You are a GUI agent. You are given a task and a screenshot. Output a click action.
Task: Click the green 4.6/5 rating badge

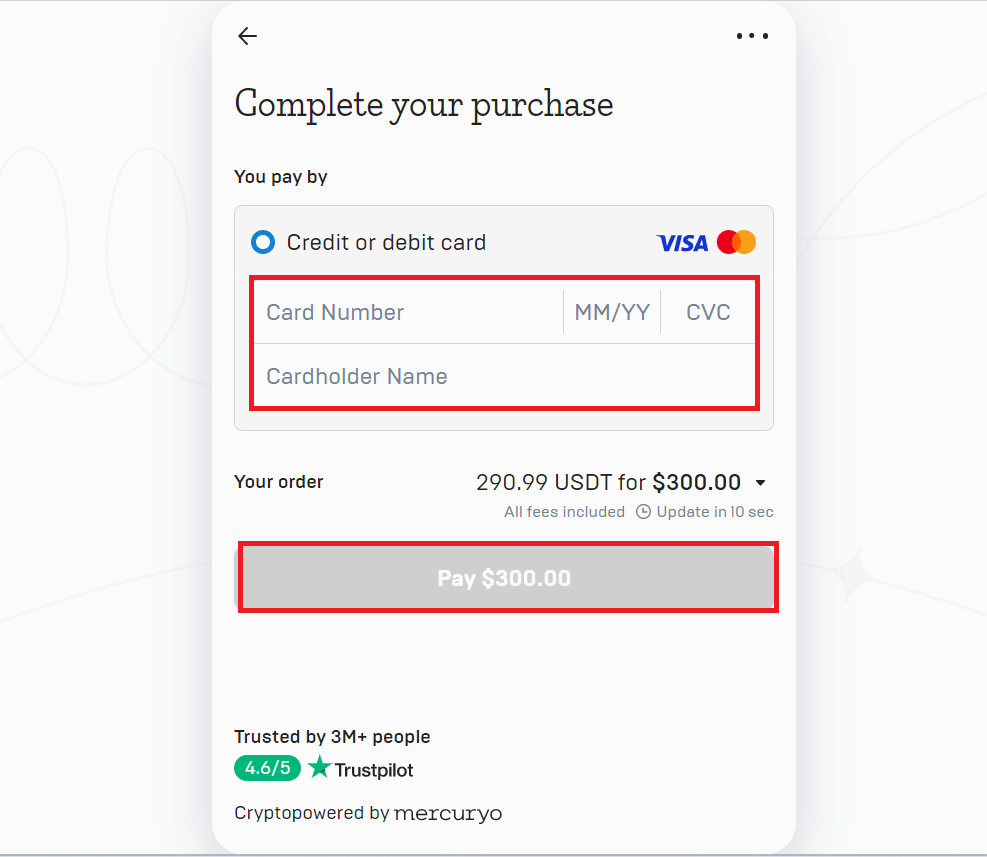tap(267, 768)
